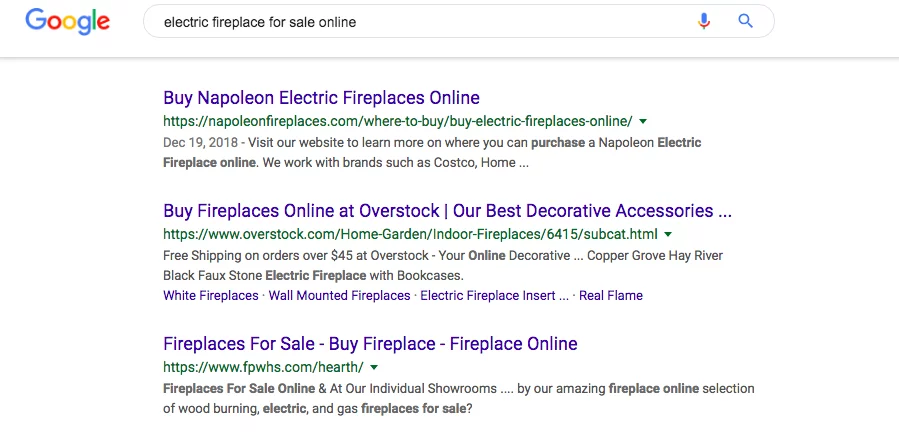Open Fireplaces For Sale fpwhs result
The image size is (899, 445).
(x=370, y=344)
